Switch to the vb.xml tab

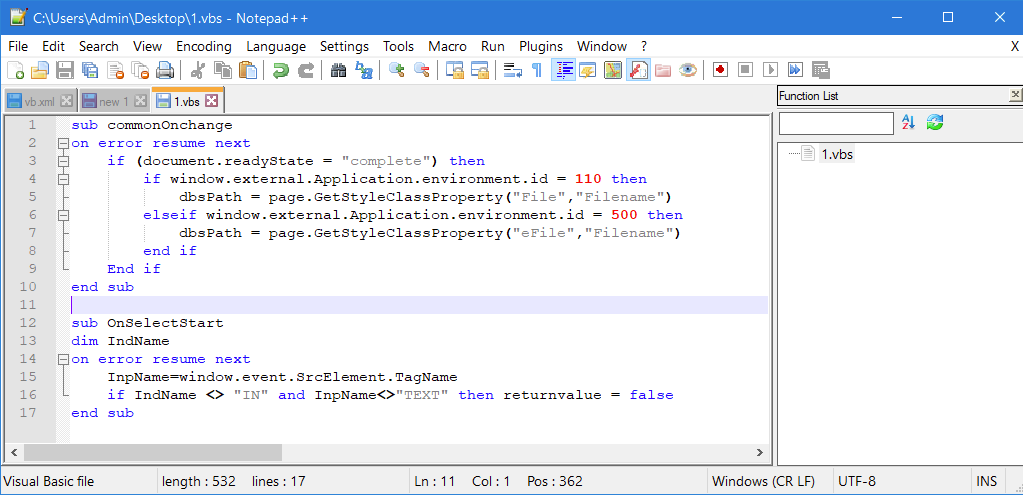(x=40, y=101)
